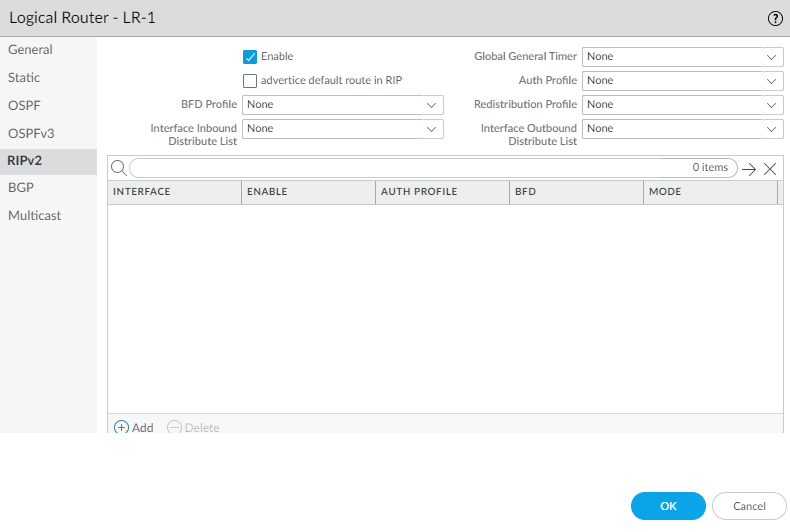Image resolution: width=790 pixels, height=532 pixels.
Task: Open Interface Inbound Distribute List dropdown
Action: [342, 128]
